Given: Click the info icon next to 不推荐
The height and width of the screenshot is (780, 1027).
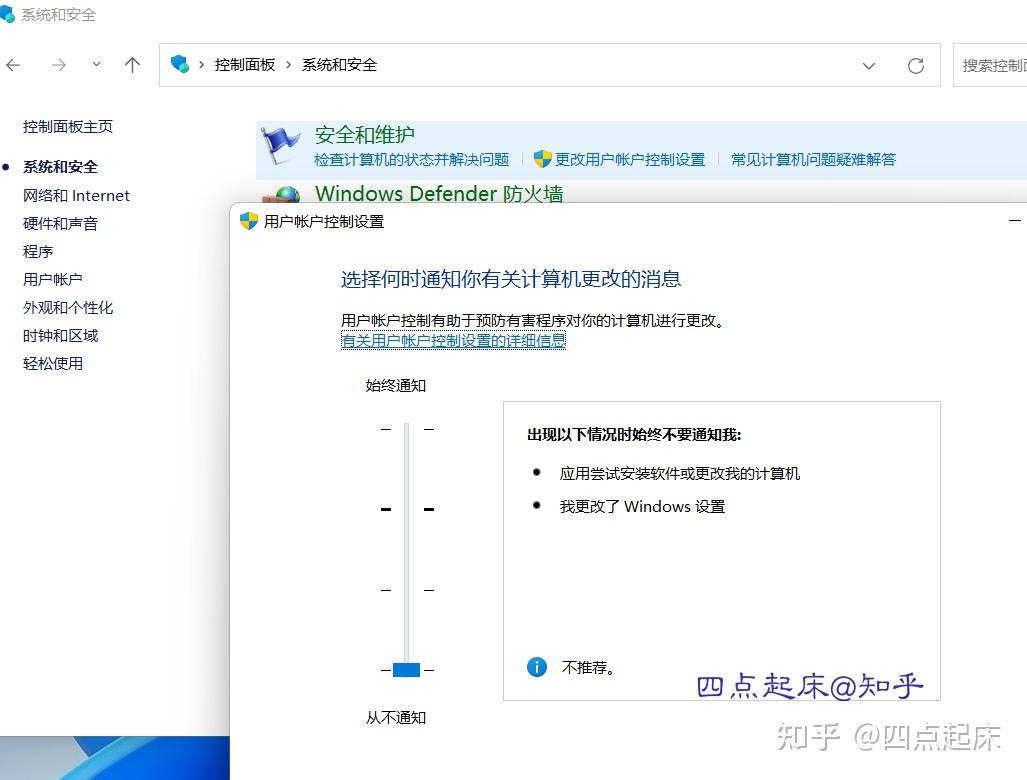Looking at the screenshot, I should tap(537, 667).
